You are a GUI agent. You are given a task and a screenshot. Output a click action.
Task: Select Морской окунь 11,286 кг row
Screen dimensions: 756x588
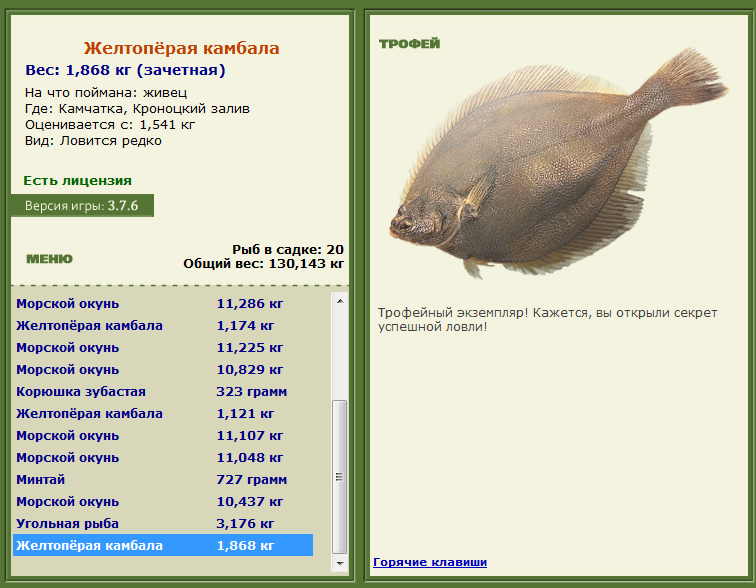[x=163, y=304]
